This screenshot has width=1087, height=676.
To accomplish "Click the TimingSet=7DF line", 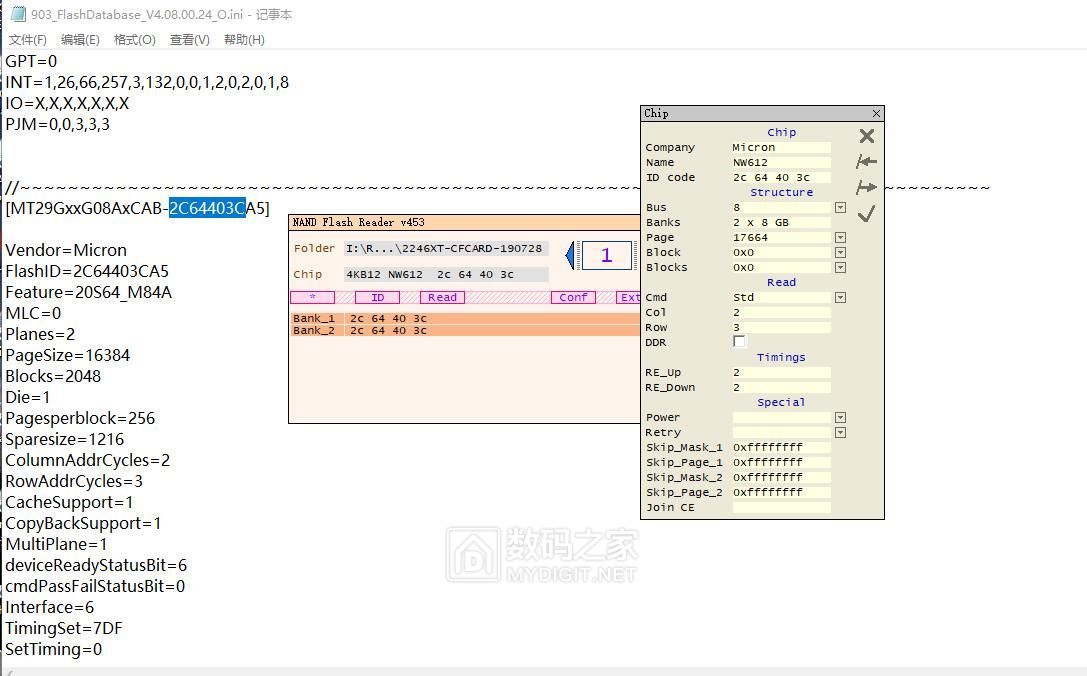I will click(x=64, y=629).
